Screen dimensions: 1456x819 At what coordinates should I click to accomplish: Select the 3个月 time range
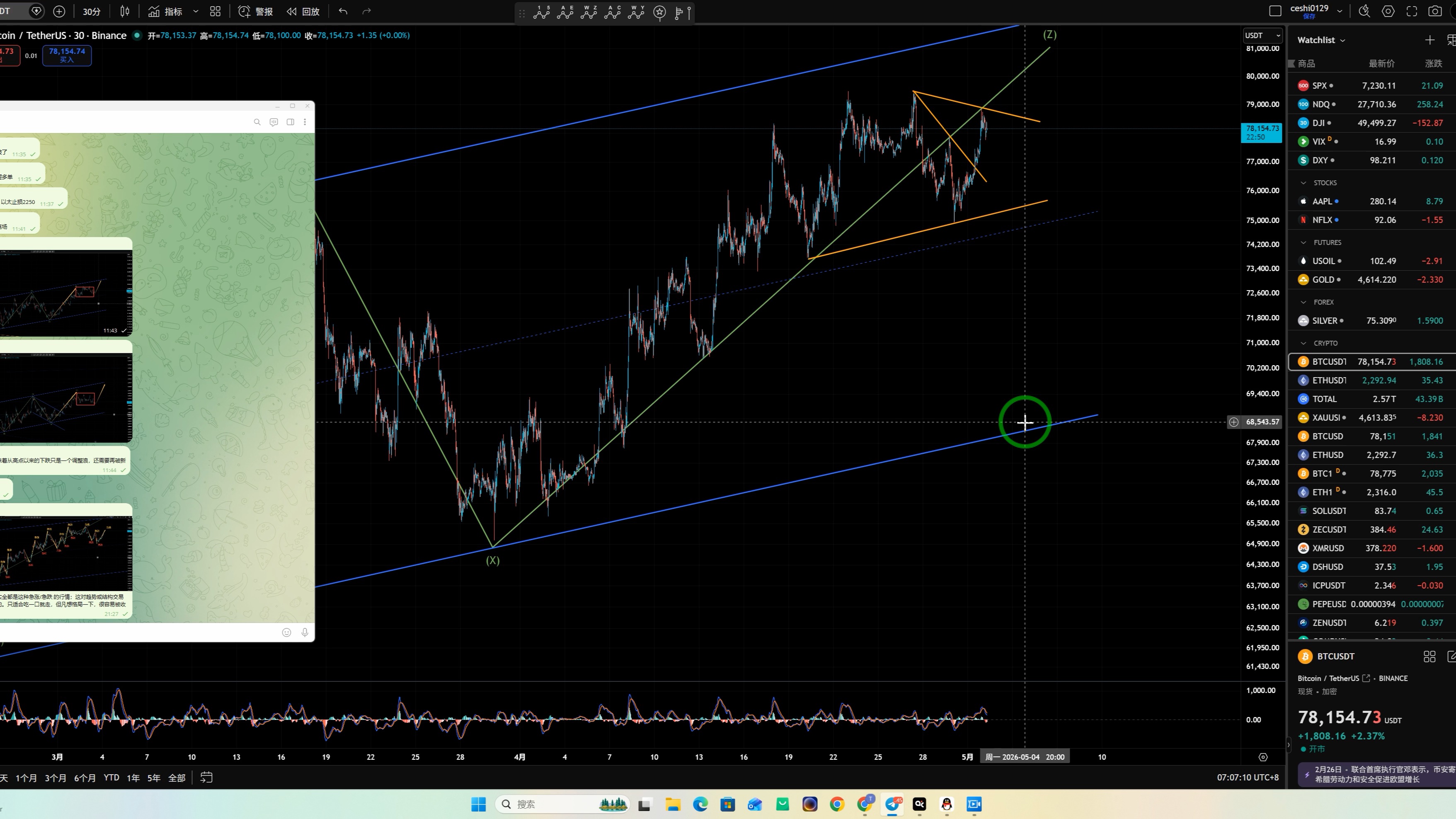pos(56,778)
